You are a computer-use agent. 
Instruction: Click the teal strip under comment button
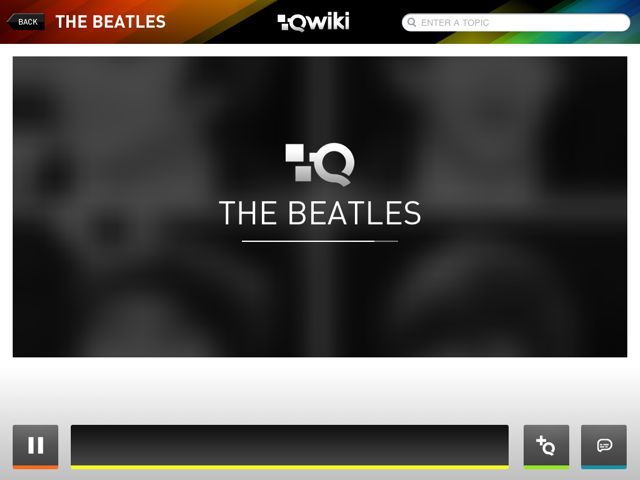(604, 467)
